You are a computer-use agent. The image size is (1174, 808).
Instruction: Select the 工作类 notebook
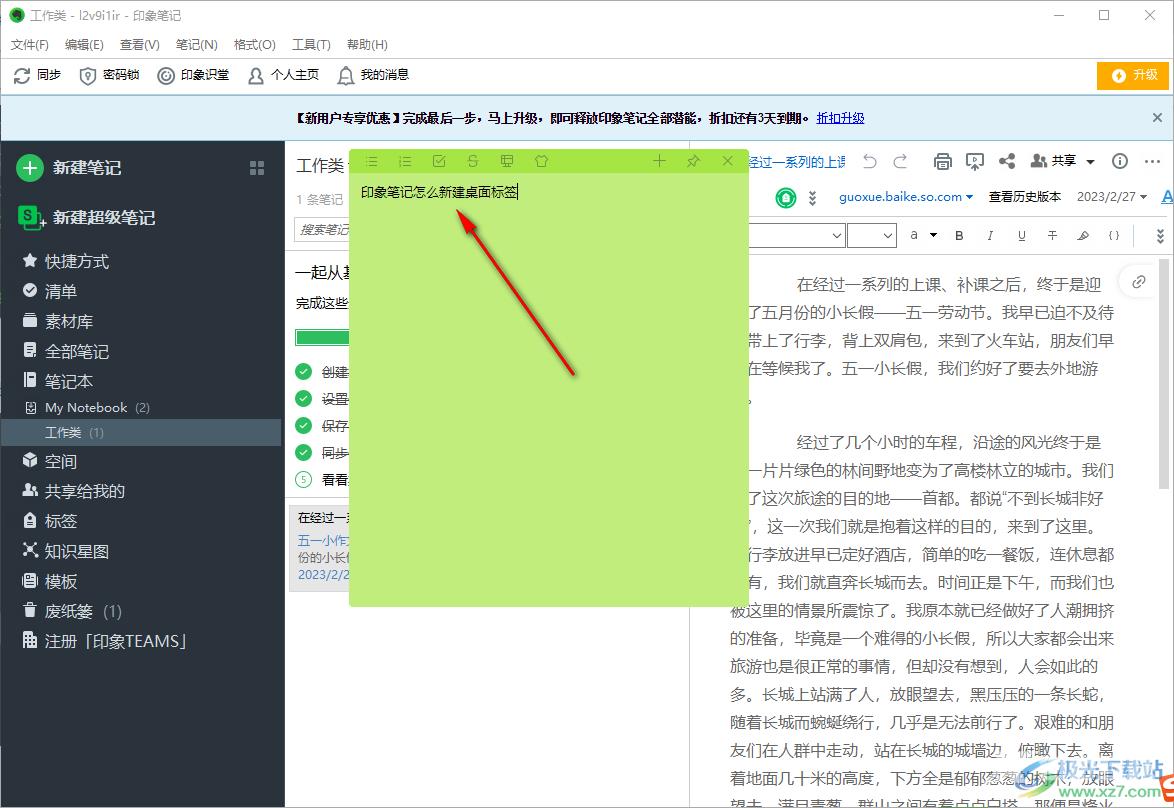[x=141, y=433]
